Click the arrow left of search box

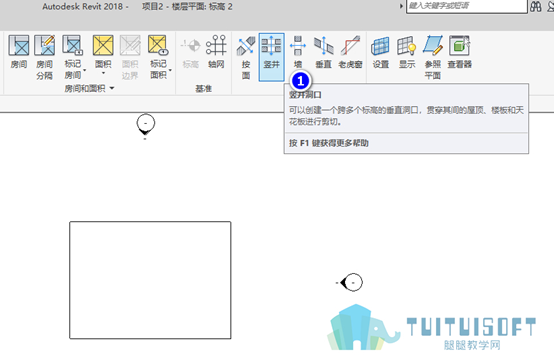401,6
